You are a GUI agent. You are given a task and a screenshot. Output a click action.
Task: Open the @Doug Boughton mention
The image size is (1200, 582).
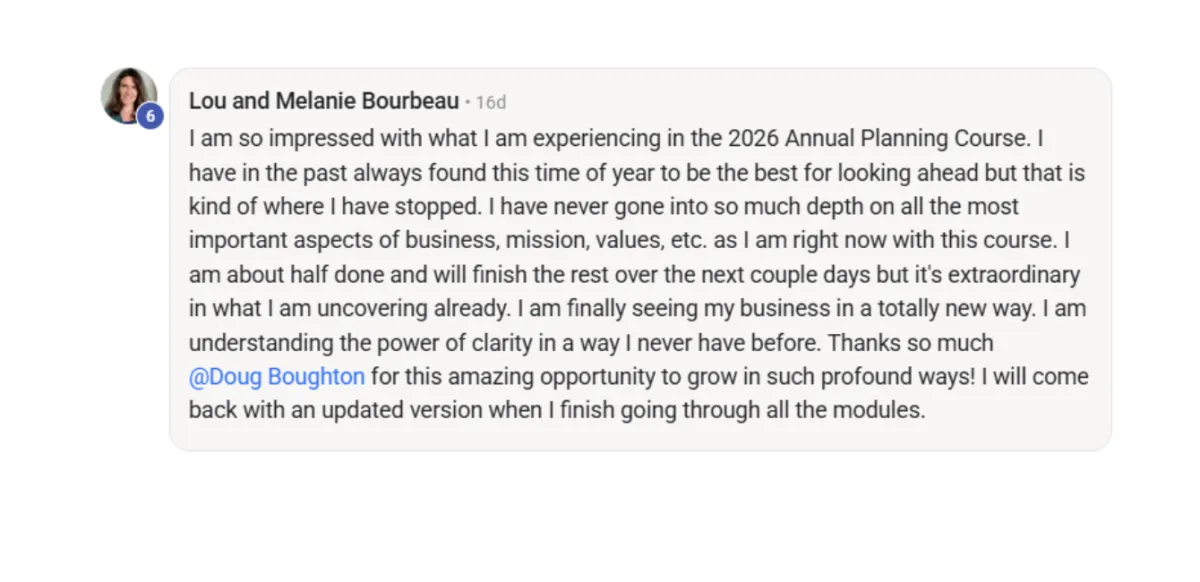pos(277,377)
